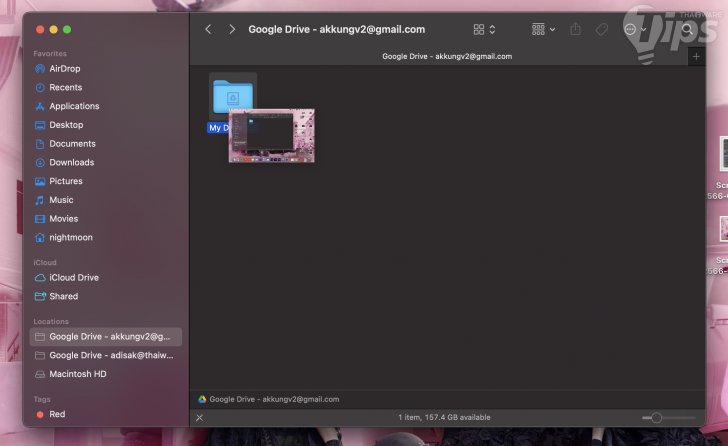Click the Desktop sidebar icon
This screenshot has width=728, height=446.
40,125
